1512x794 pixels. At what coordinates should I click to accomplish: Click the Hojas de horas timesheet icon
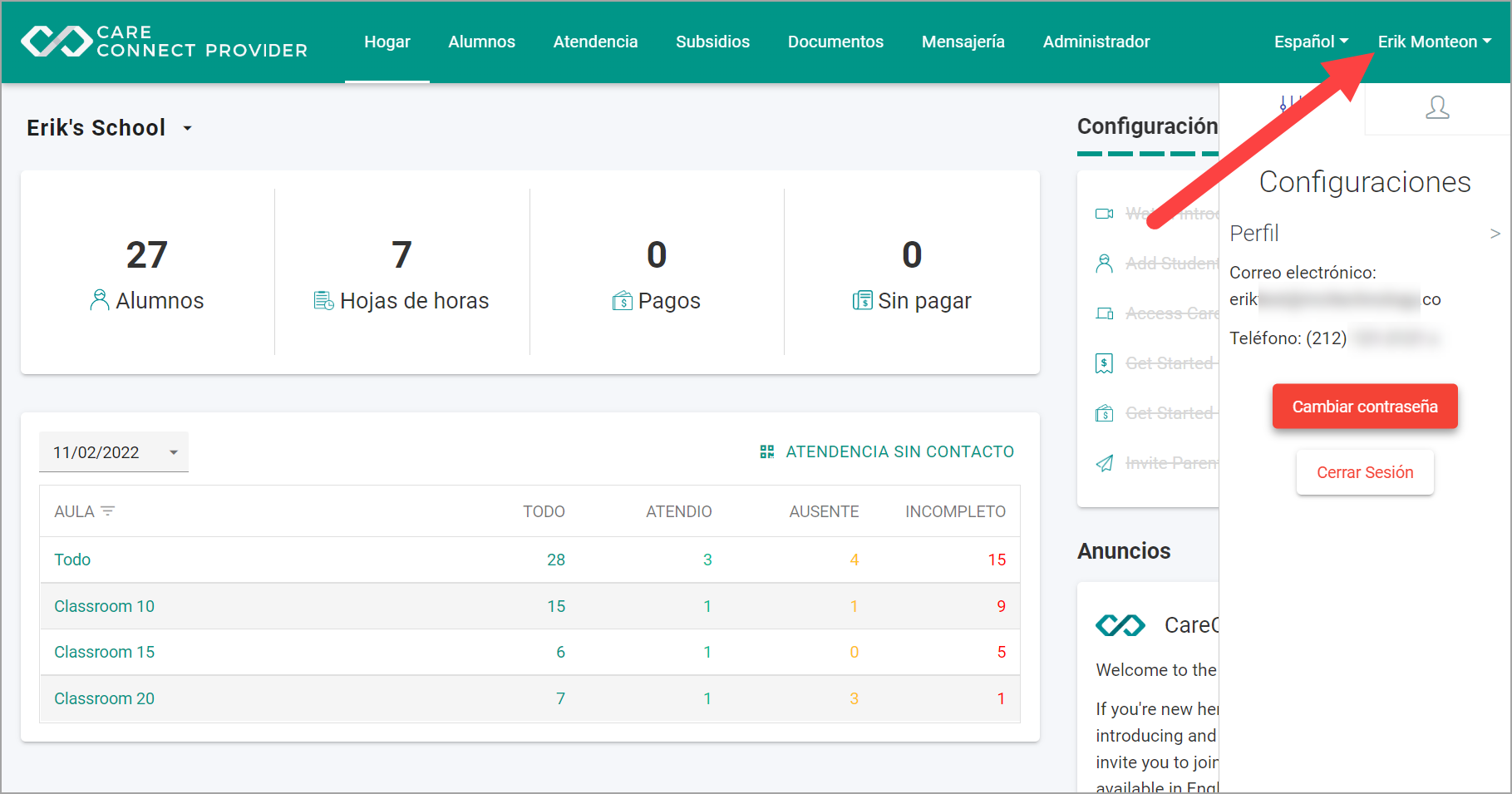coord(323,300)
